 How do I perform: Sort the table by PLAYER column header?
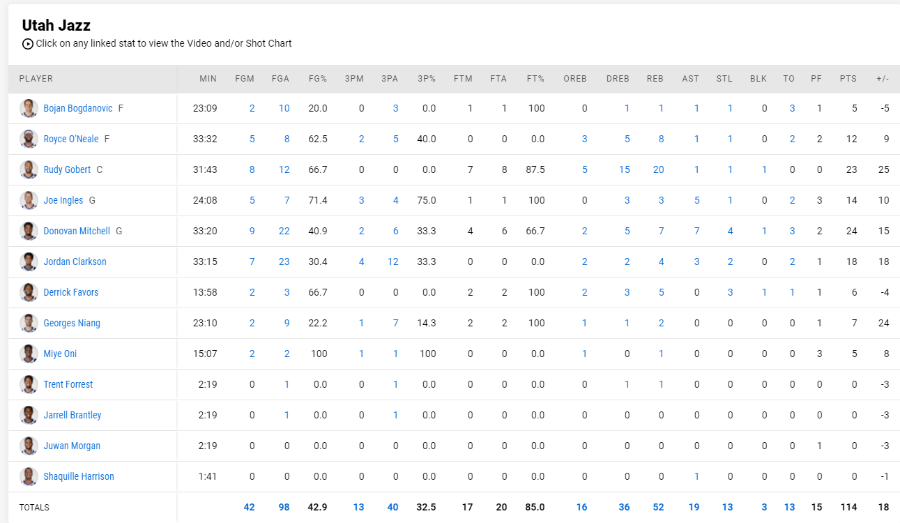(36, 79)
